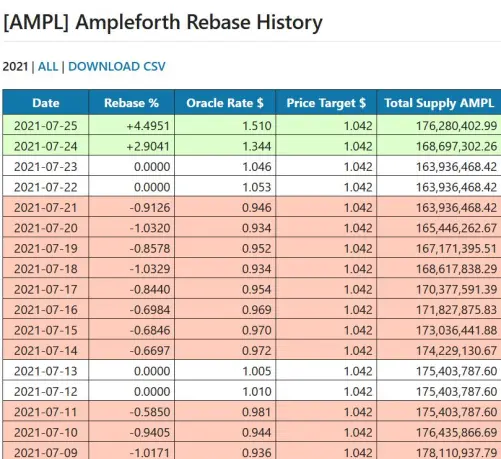The image size is (501, 459).
Task: Click the oracle rate 0.970
Action: pos(257,330)
